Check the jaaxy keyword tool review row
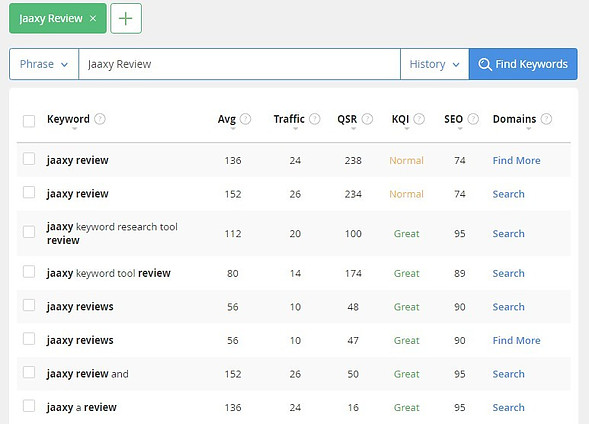The image size is (589, 424). pos(29,272)
